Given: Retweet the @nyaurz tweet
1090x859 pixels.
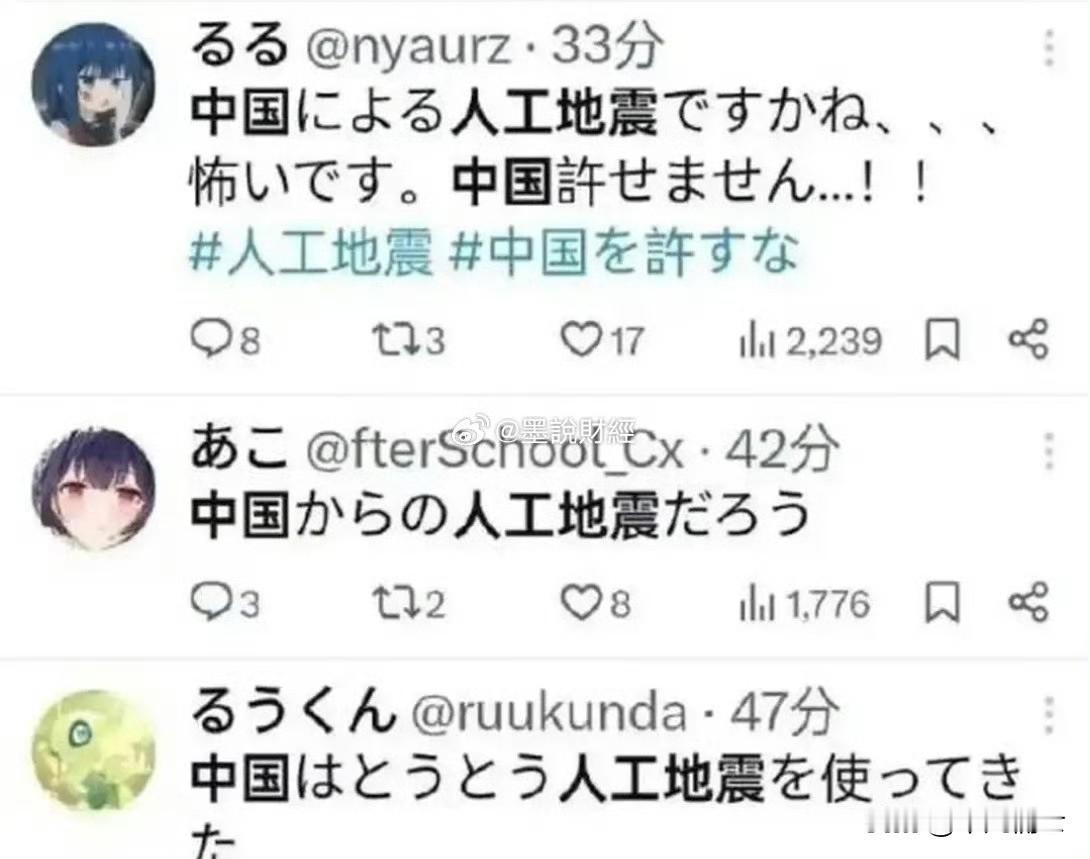Looking at the screenshot, I should [409, 341].
